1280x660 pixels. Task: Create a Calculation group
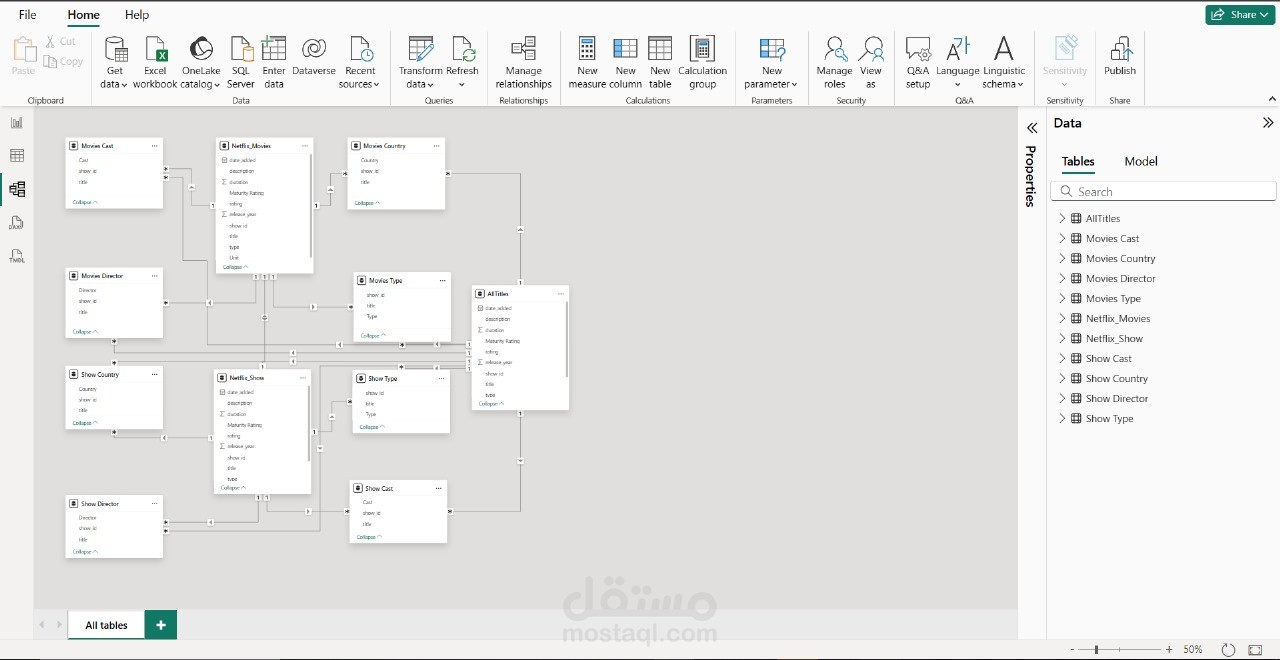(703, 62)
